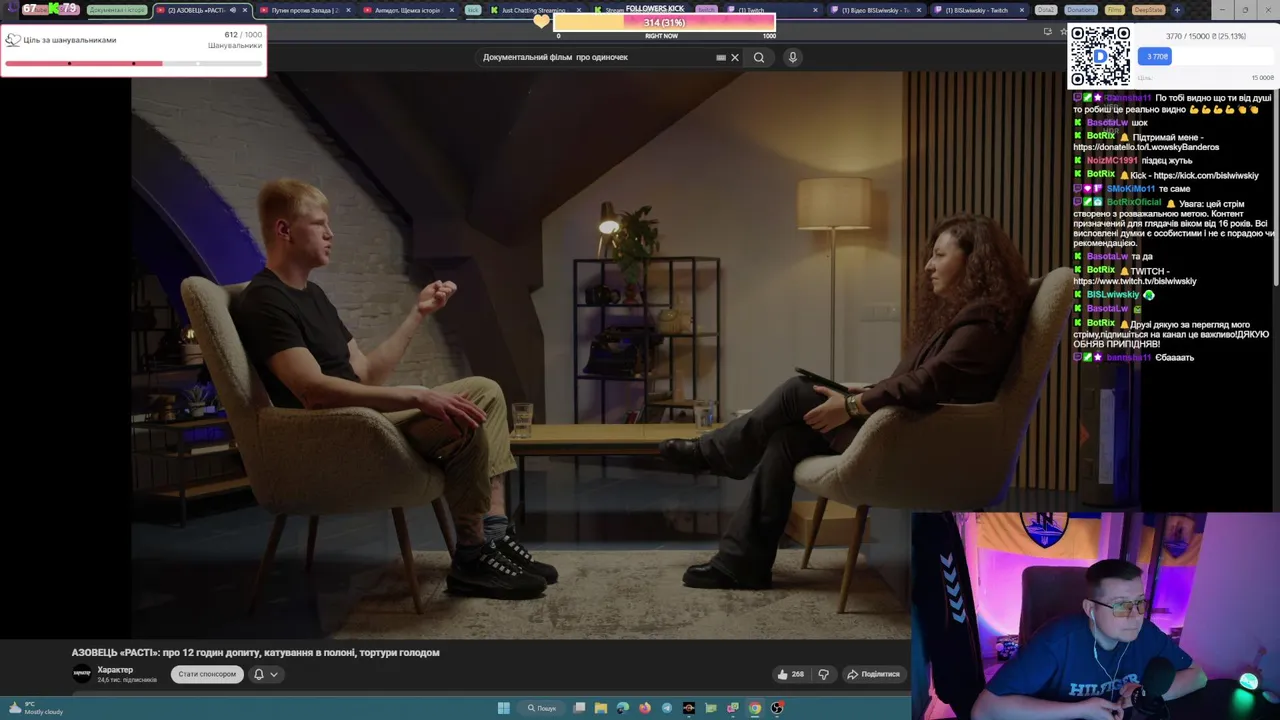Open File Explorer from taskbar
Image resolution: width=1280 pixels, height=720 pixels.
click(x=601, y=708)
